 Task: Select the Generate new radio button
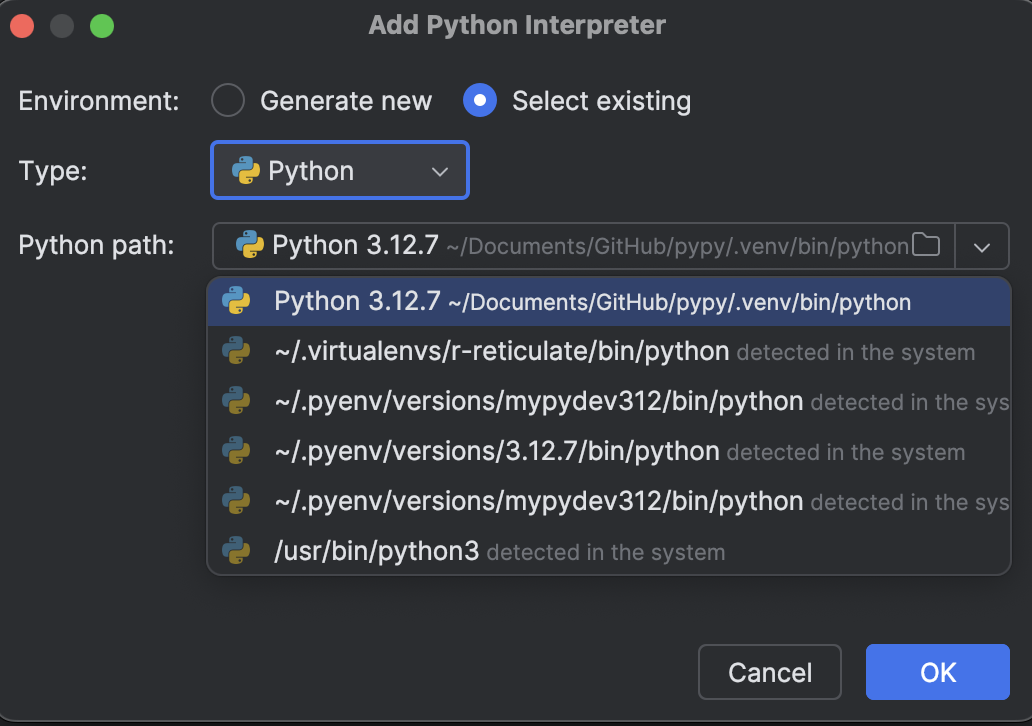click(227, 100)
